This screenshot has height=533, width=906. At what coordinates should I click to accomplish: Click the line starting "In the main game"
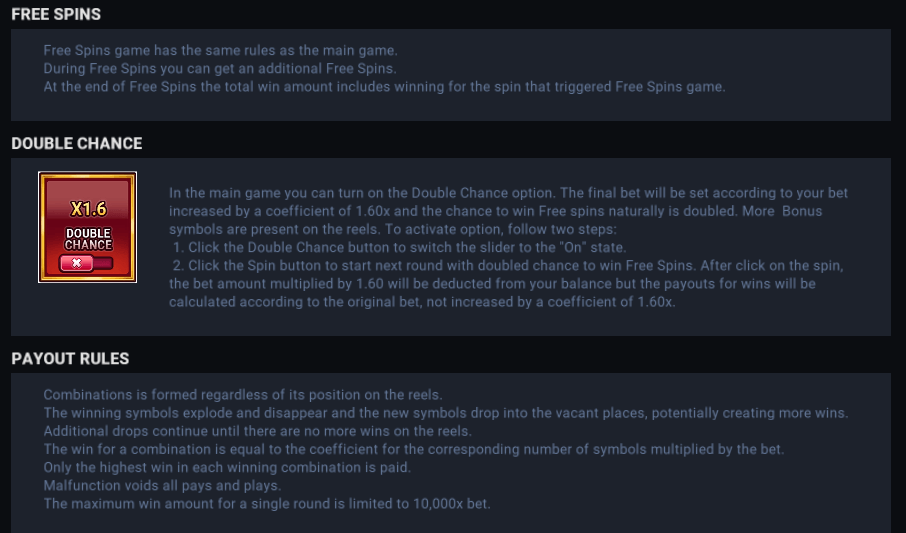508,193
